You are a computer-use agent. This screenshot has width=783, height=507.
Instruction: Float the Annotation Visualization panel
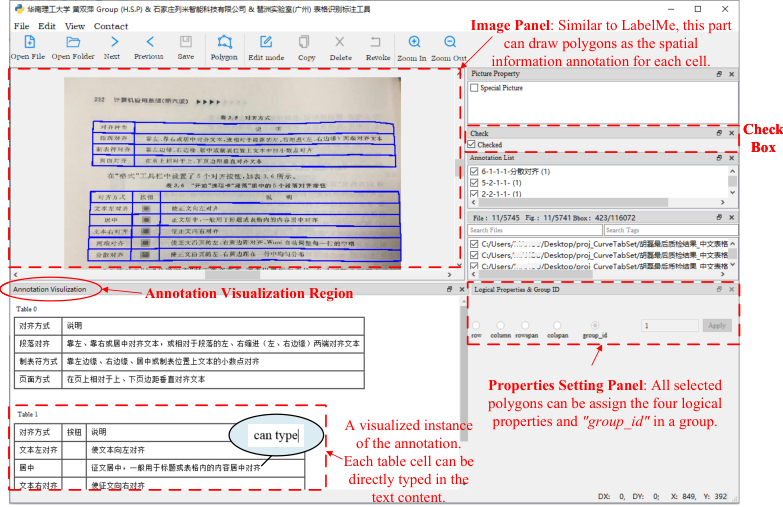[x=449, y=289]
